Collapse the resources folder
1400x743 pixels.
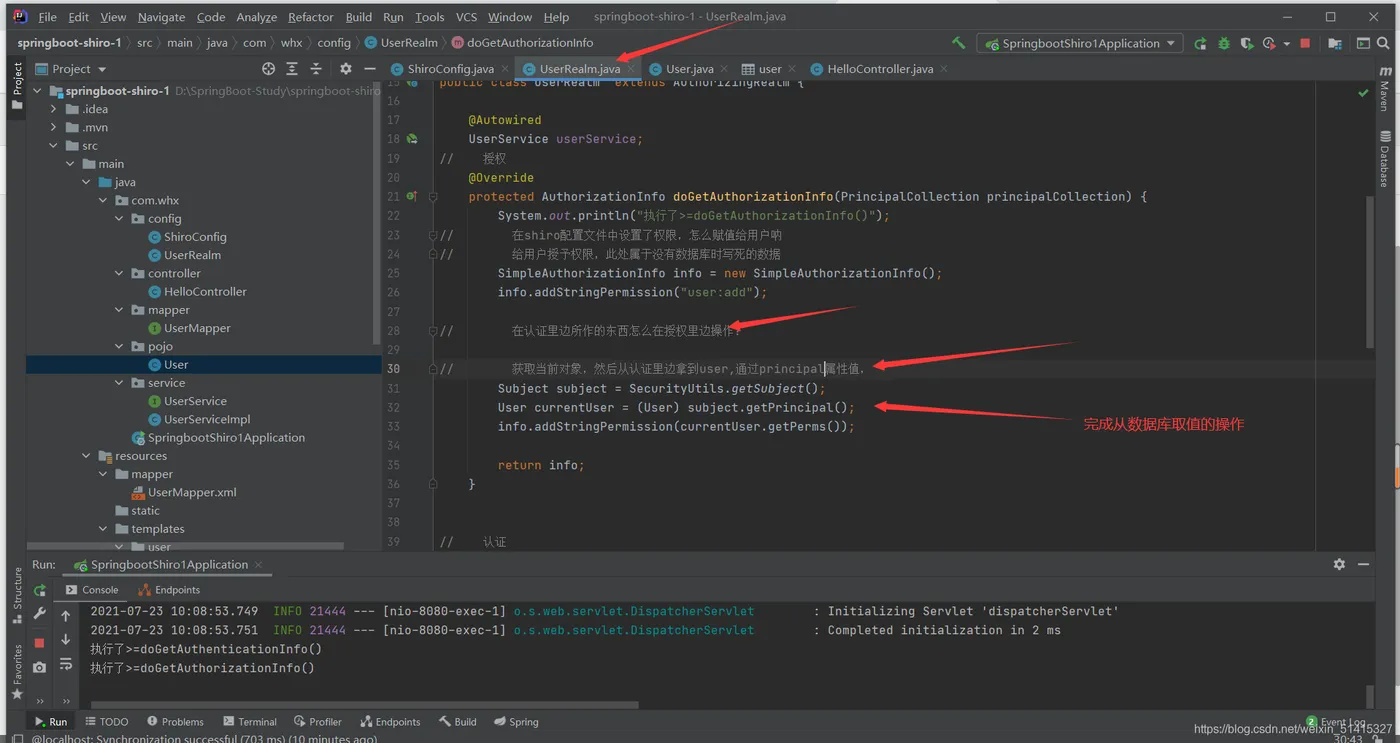coord(86,456)
